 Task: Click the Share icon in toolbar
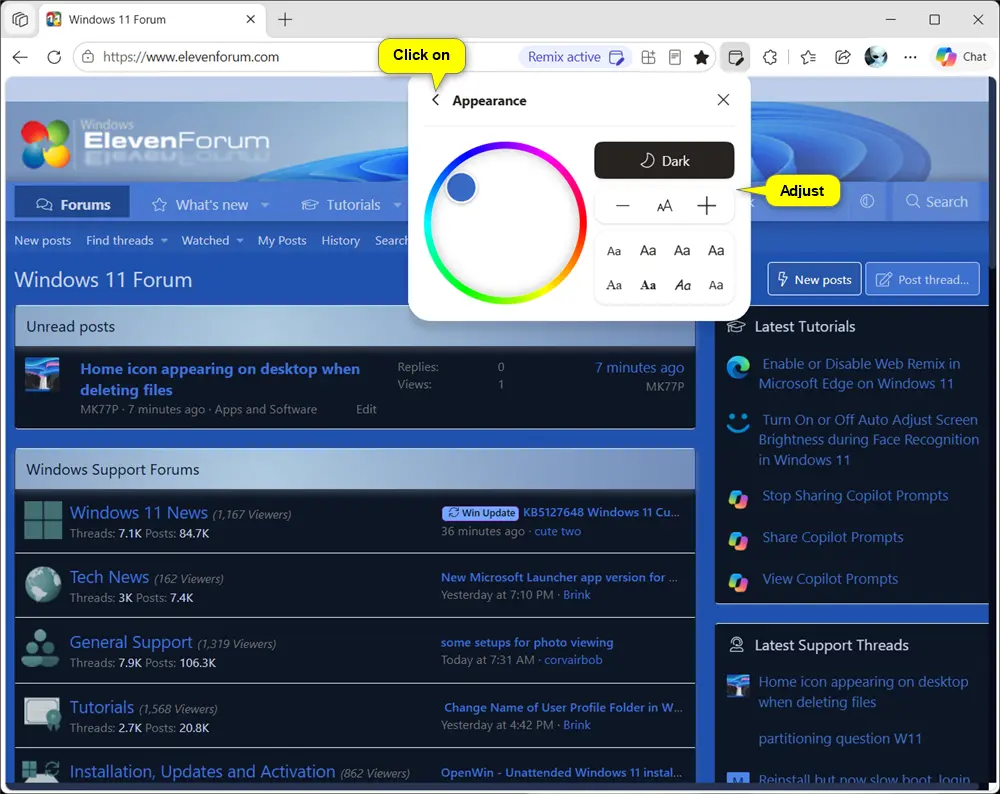[842, 57]
